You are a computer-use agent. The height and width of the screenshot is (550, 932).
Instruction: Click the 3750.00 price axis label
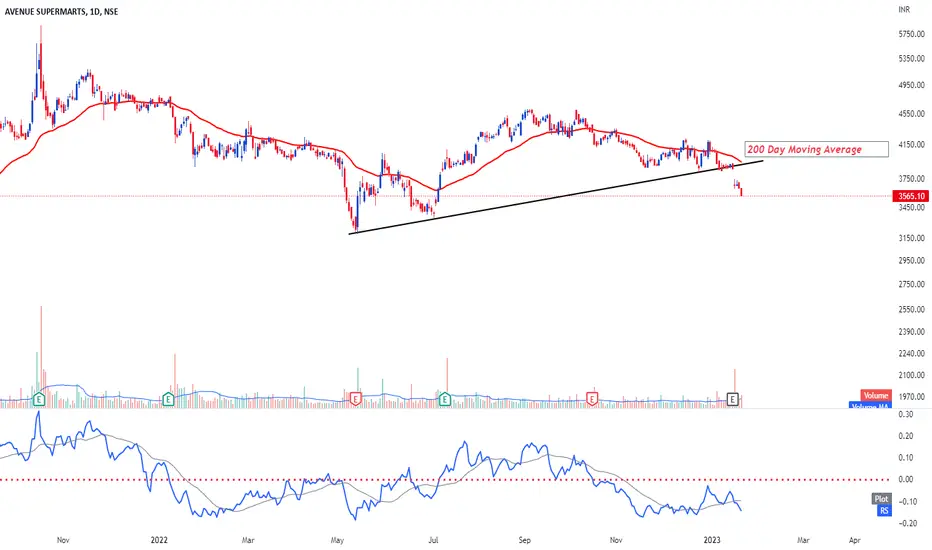pyautogui.click(x=912, y=178)
